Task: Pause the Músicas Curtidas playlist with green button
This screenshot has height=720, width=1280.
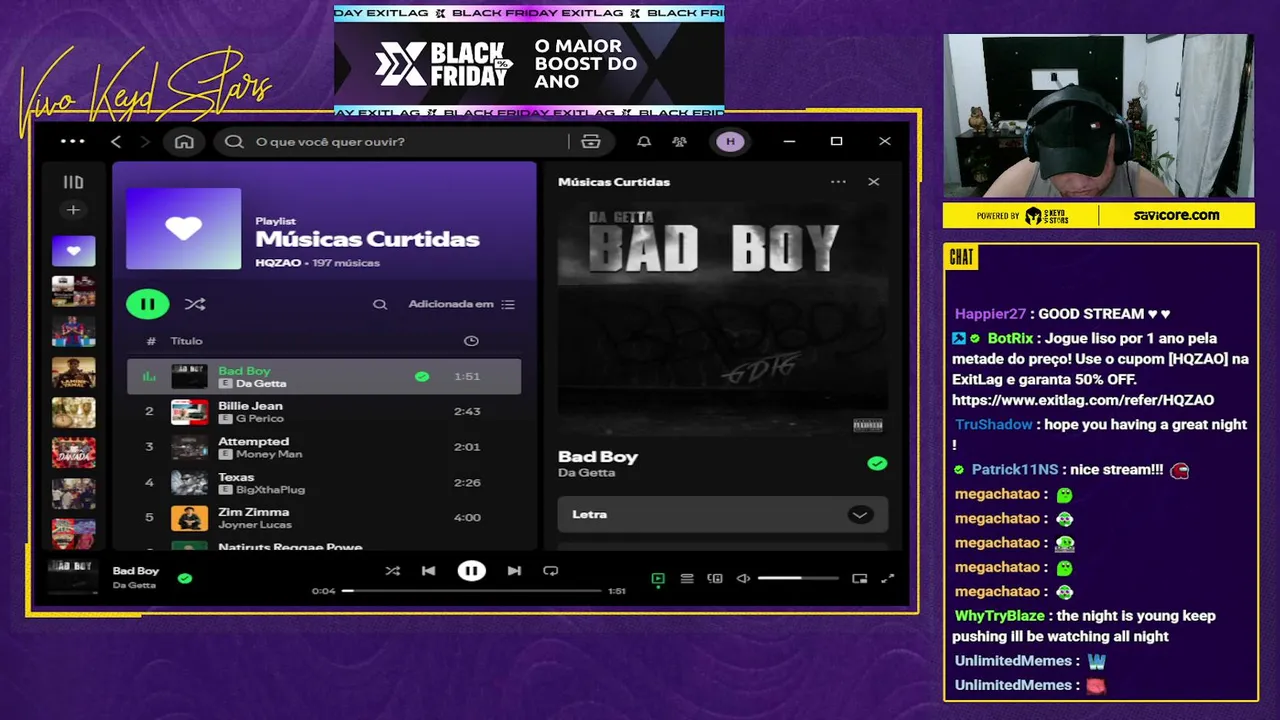Action: coord(148,304)
